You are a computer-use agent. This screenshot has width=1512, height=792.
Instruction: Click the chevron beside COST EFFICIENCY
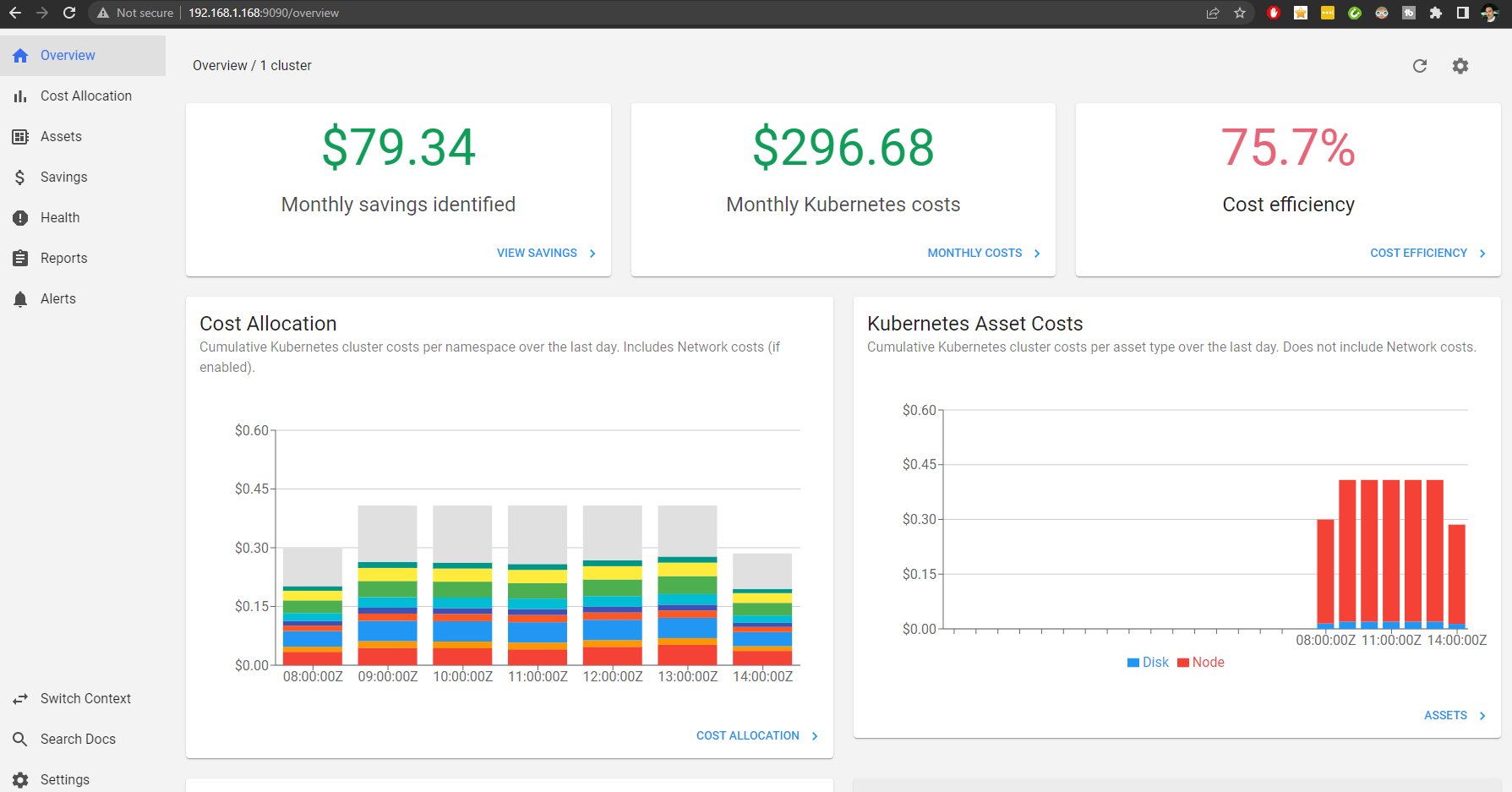[1482, 254]
